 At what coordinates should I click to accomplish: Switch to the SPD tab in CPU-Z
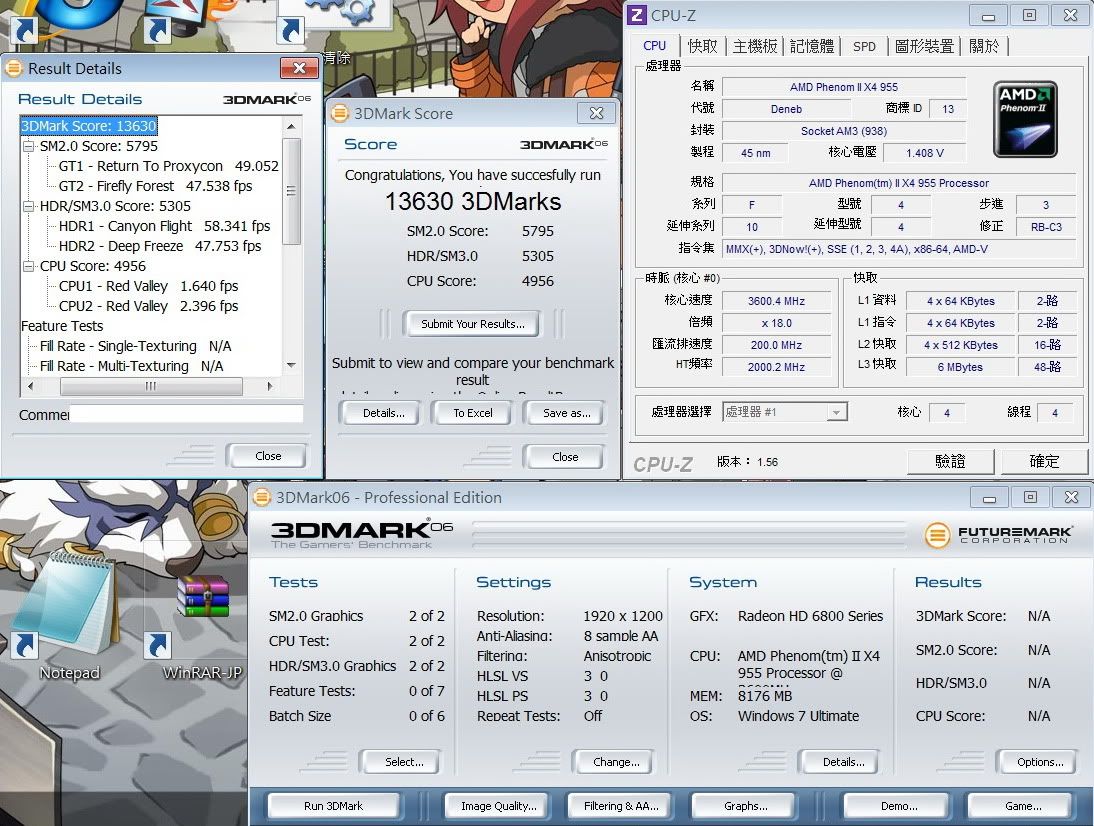coord(864,46)
